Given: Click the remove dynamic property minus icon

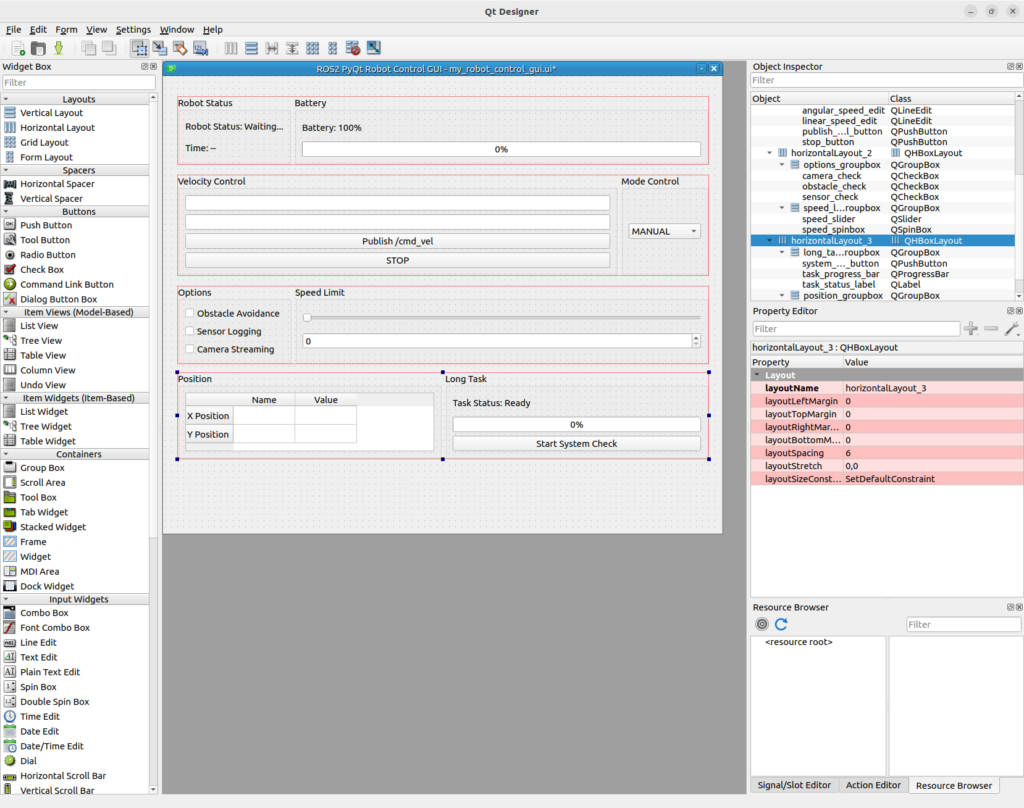Looking at the screenshot, I should [x=991, y=329].
